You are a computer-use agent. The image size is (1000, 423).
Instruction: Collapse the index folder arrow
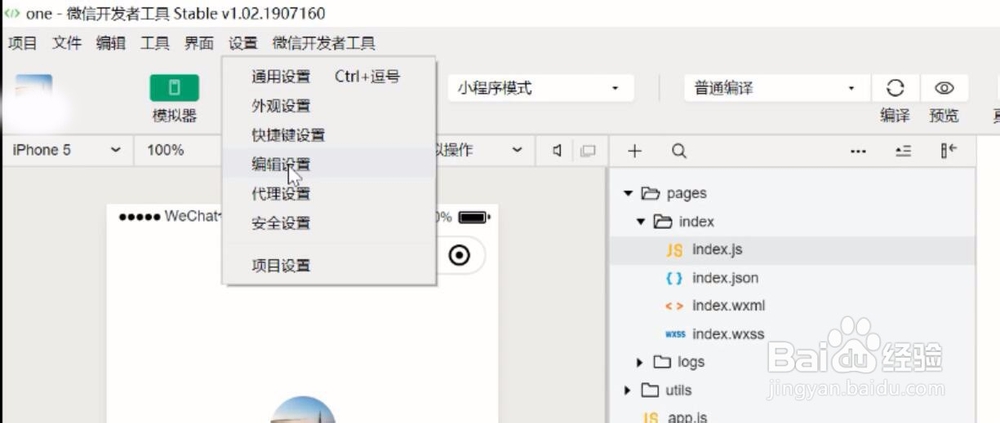tap(641, 222)
